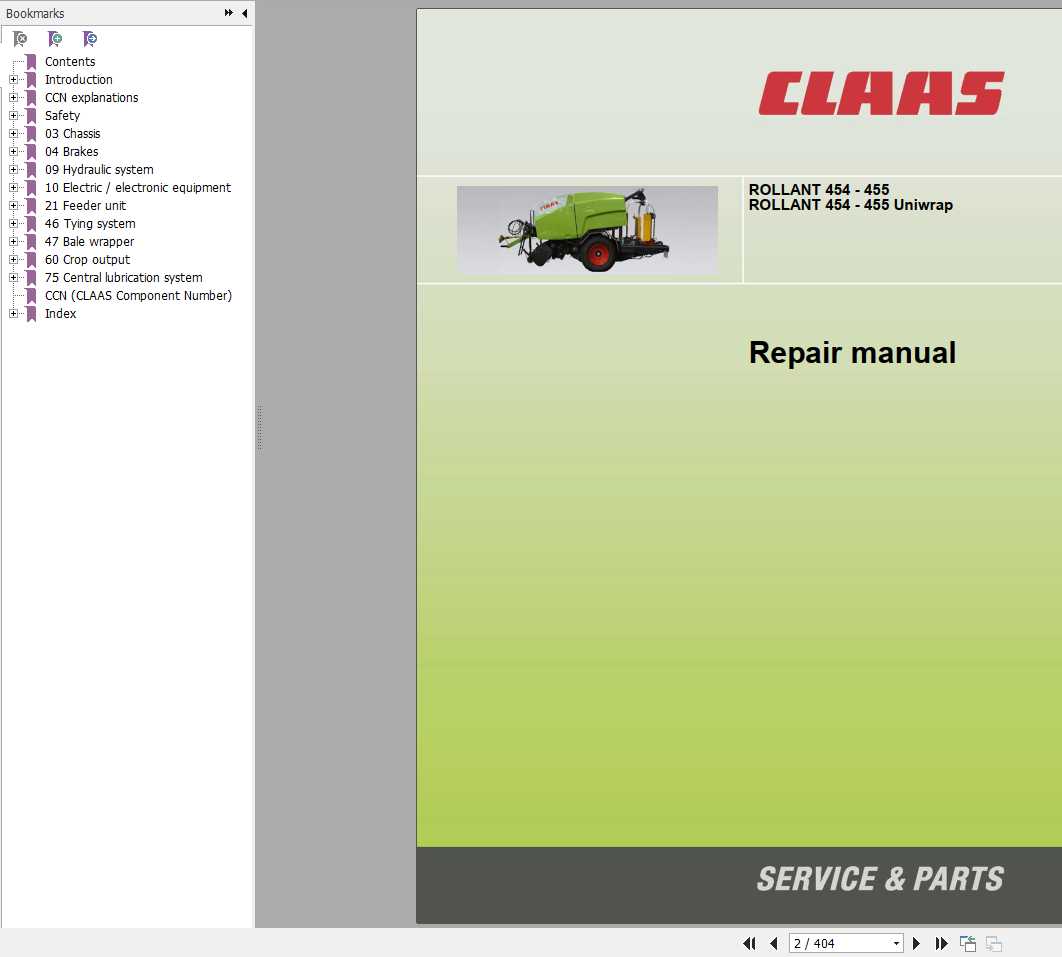
Task: Go to the previous page
Action: (773, 943)
